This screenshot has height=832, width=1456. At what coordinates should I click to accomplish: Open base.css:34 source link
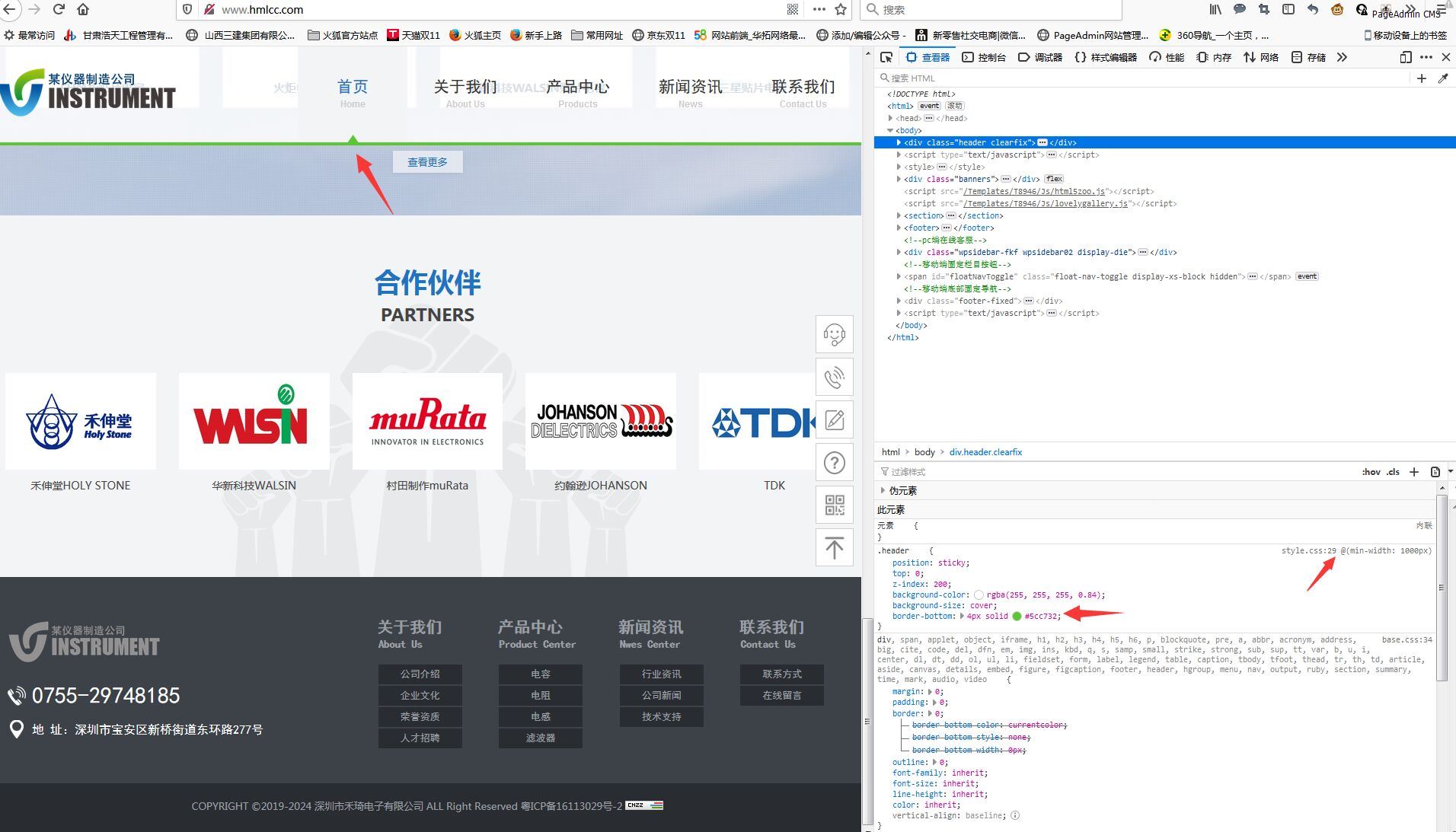(1407, 639)
